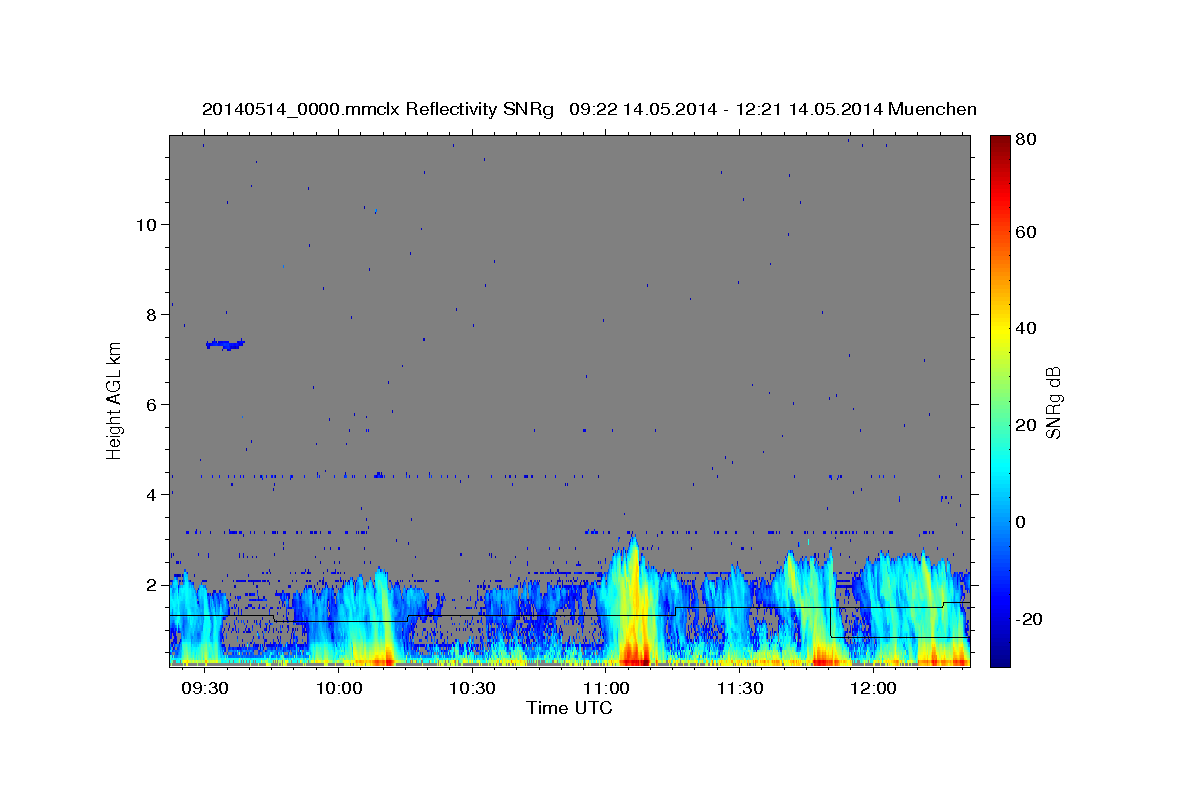Click the colorbar value 60
Viewport: 1200px width, 800px height.
1027,232
